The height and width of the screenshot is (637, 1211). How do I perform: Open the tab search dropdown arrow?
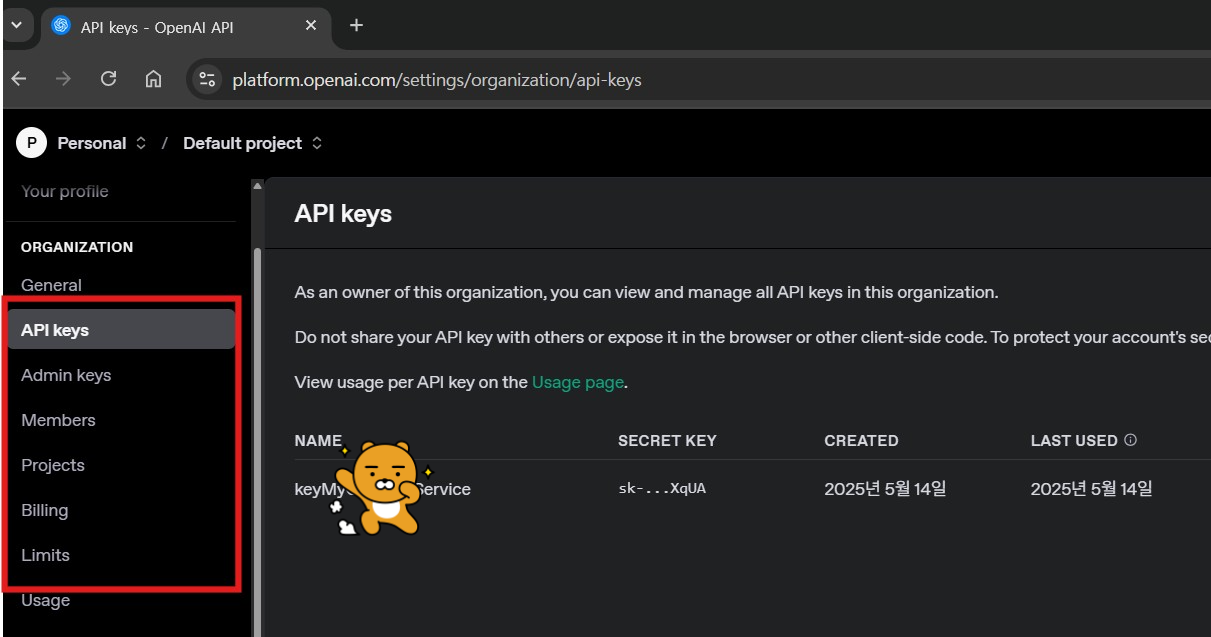tap(15, 25)
